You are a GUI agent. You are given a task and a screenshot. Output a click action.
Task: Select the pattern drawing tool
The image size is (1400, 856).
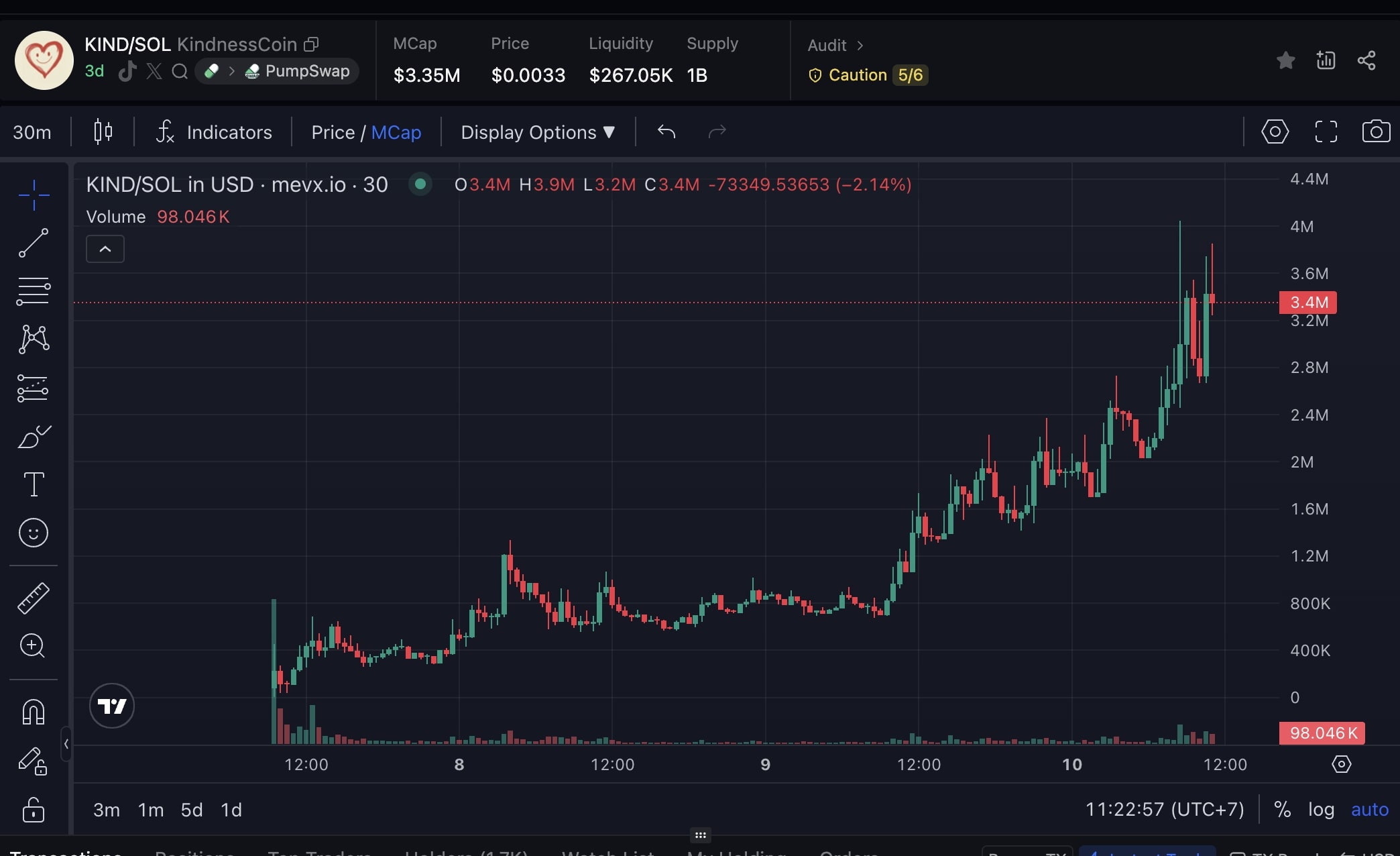coord(34,339)
